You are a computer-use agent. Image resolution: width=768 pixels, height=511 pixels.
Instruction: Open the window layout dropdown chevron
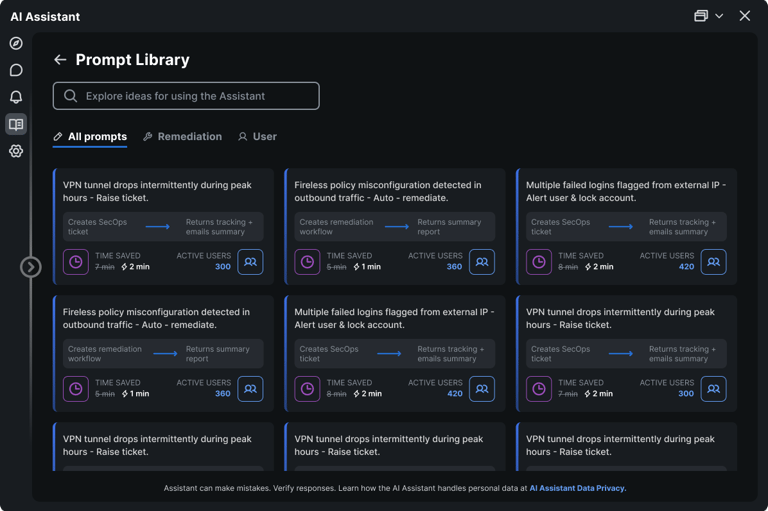719,16
